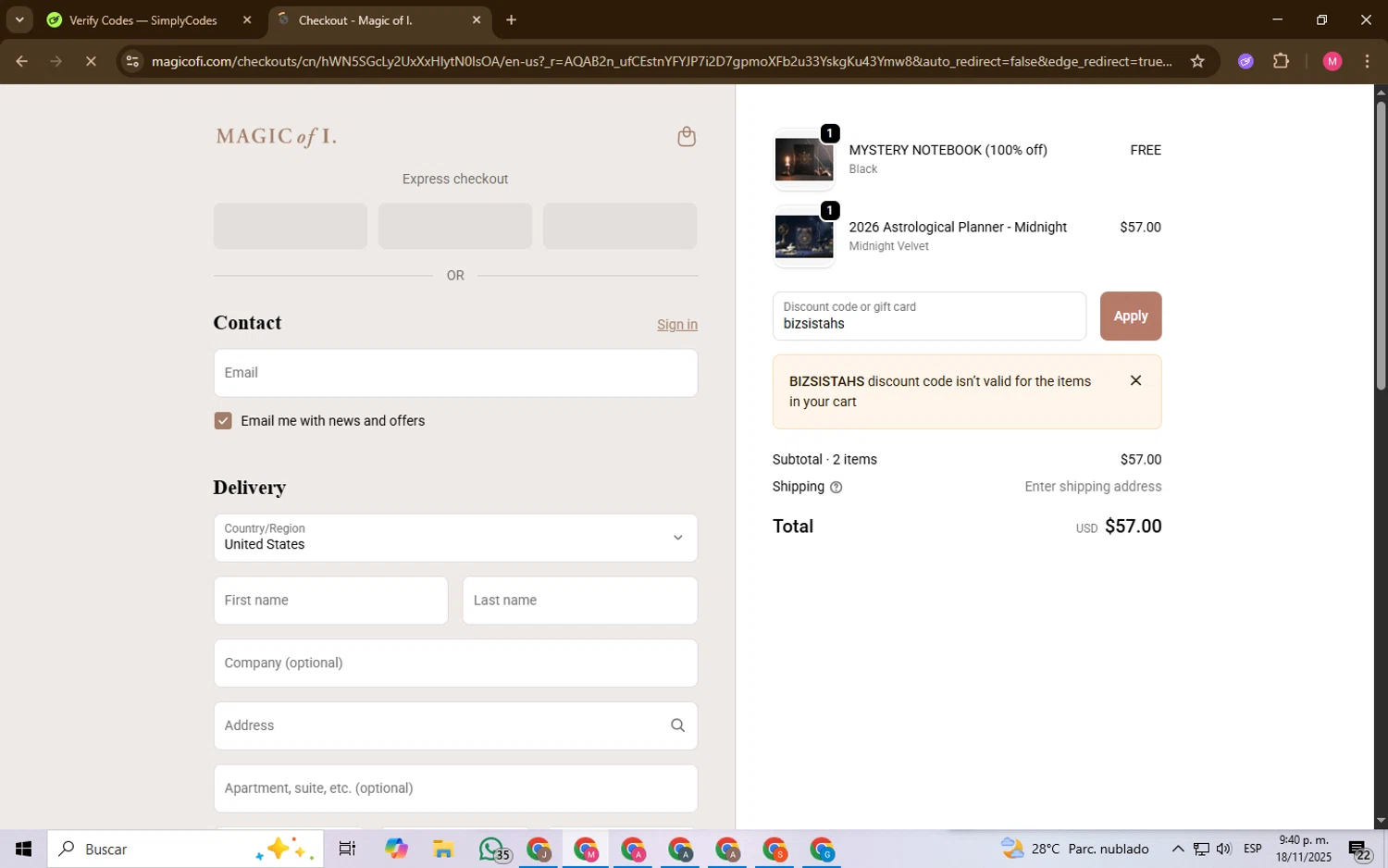Click the ESP language indicator

point(1253,849)
